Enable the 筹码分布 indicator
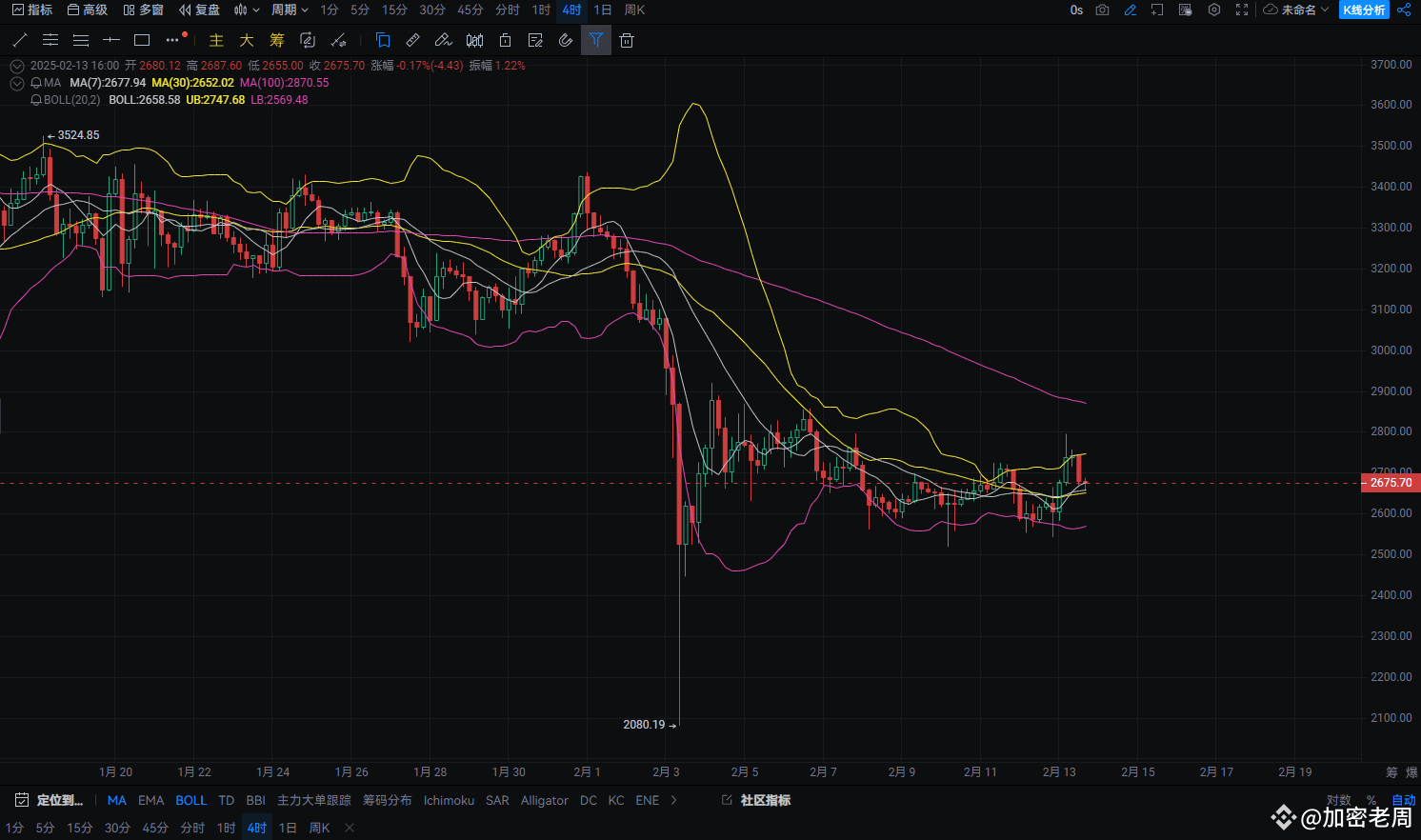The width and height of the screenshot is (1421, 840). (388, 801)
